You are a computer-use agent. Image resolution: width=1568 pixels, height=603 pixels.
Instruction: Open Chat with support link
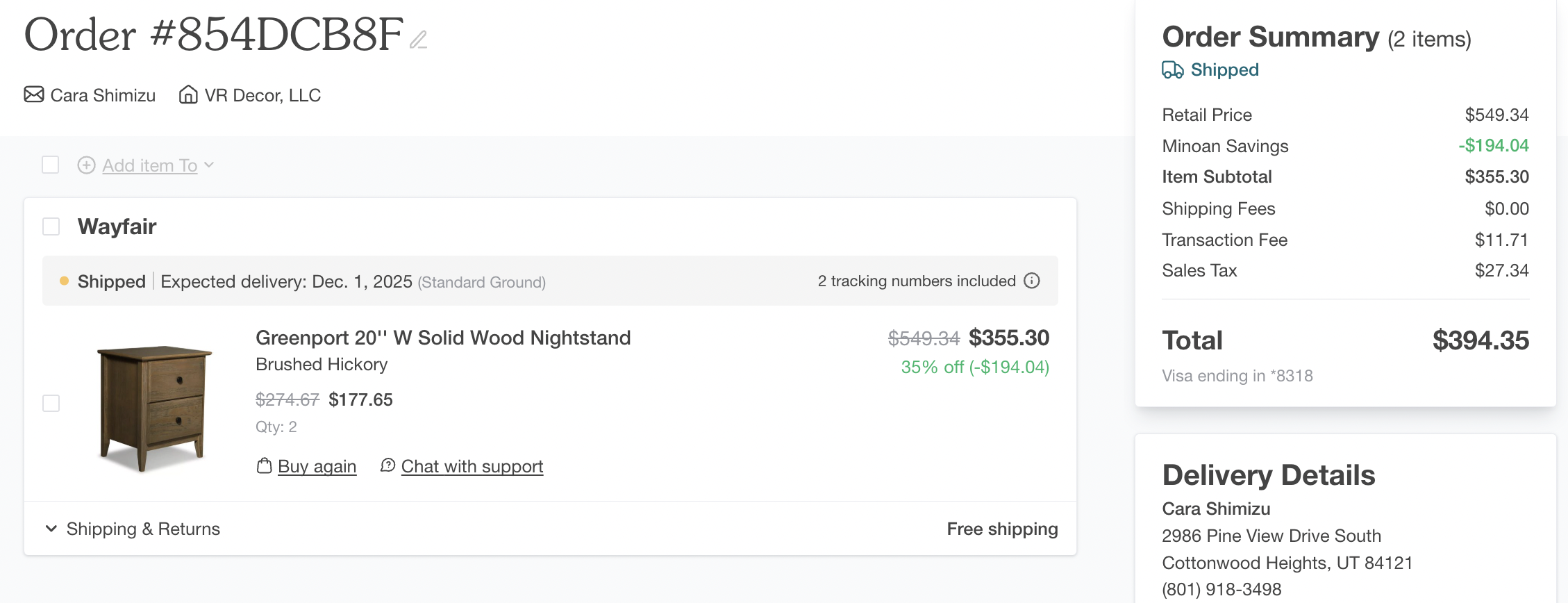[x=472, y=466]
